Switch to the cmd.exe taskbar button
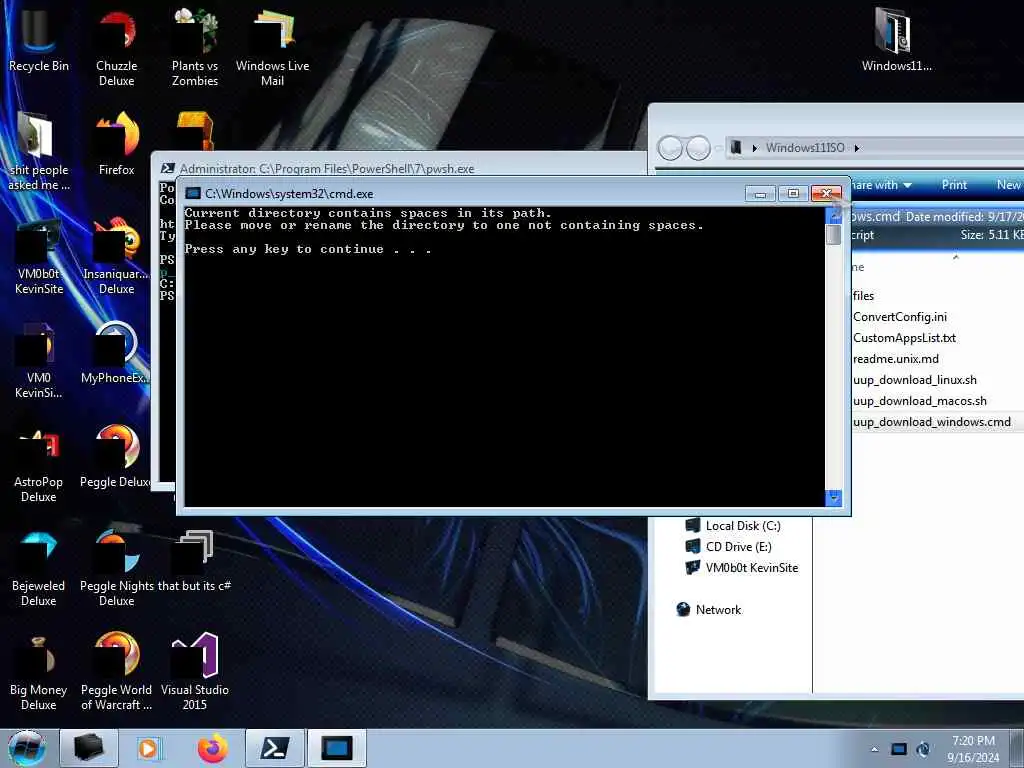1024x768 pixels. tap(337, 748)
